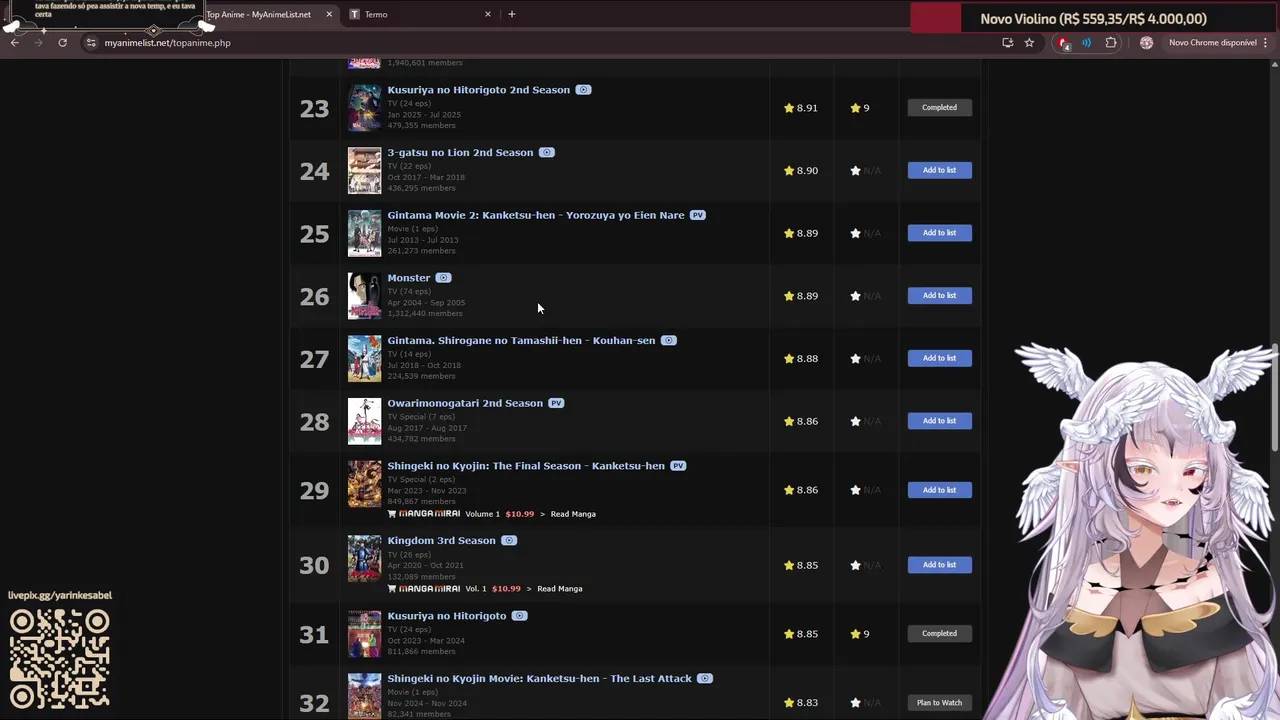Open the blue sound wave extension

[1086, 43]
